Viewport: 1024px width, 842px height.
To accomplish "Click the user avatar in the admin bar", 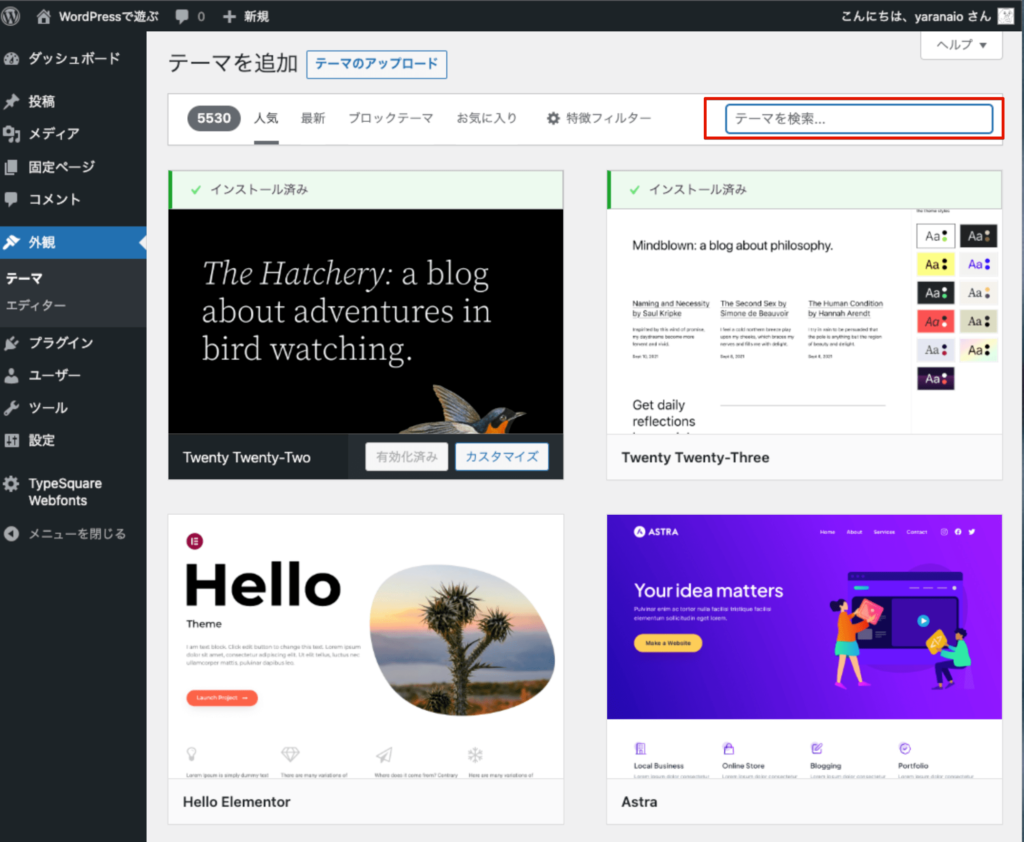I will click(x=1006, y=16).
